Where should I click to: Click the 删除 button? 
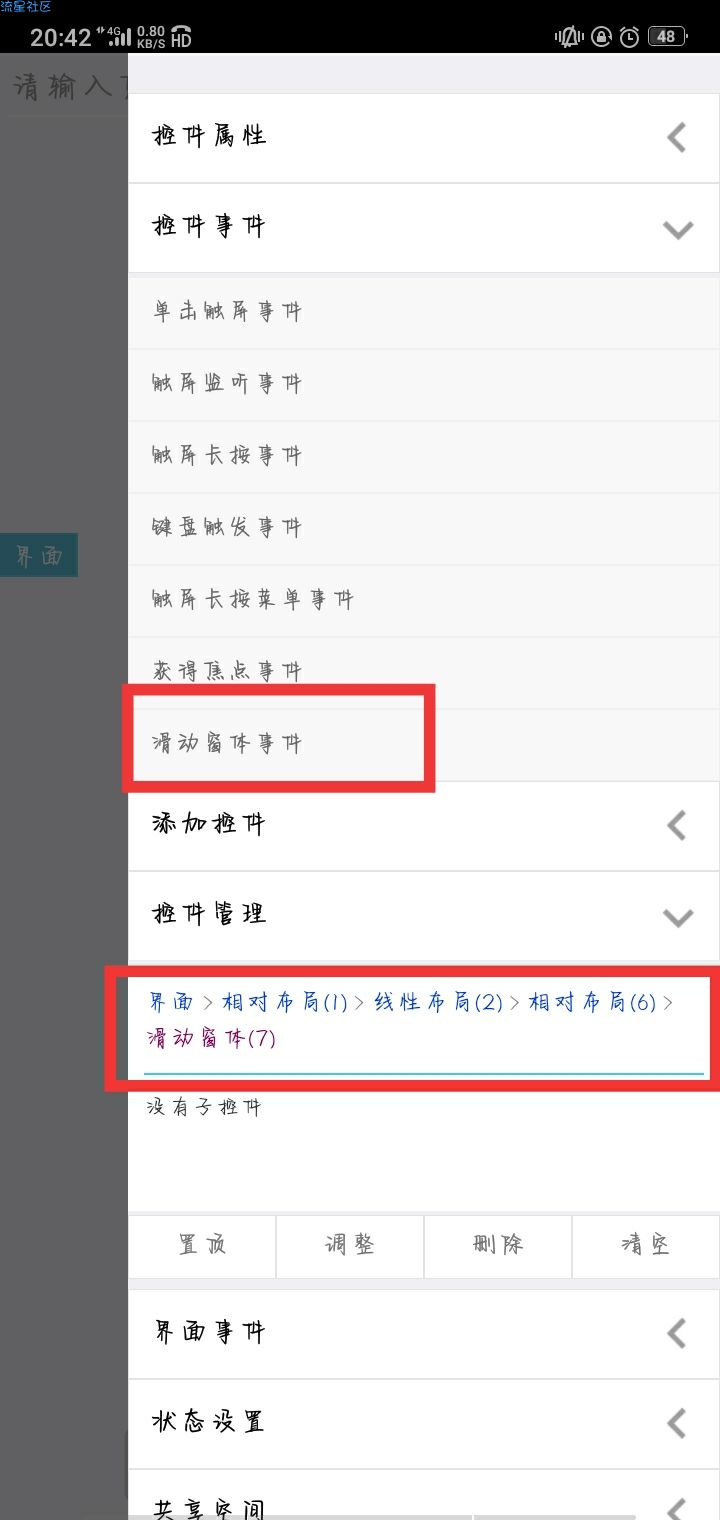pos(498,1245)
